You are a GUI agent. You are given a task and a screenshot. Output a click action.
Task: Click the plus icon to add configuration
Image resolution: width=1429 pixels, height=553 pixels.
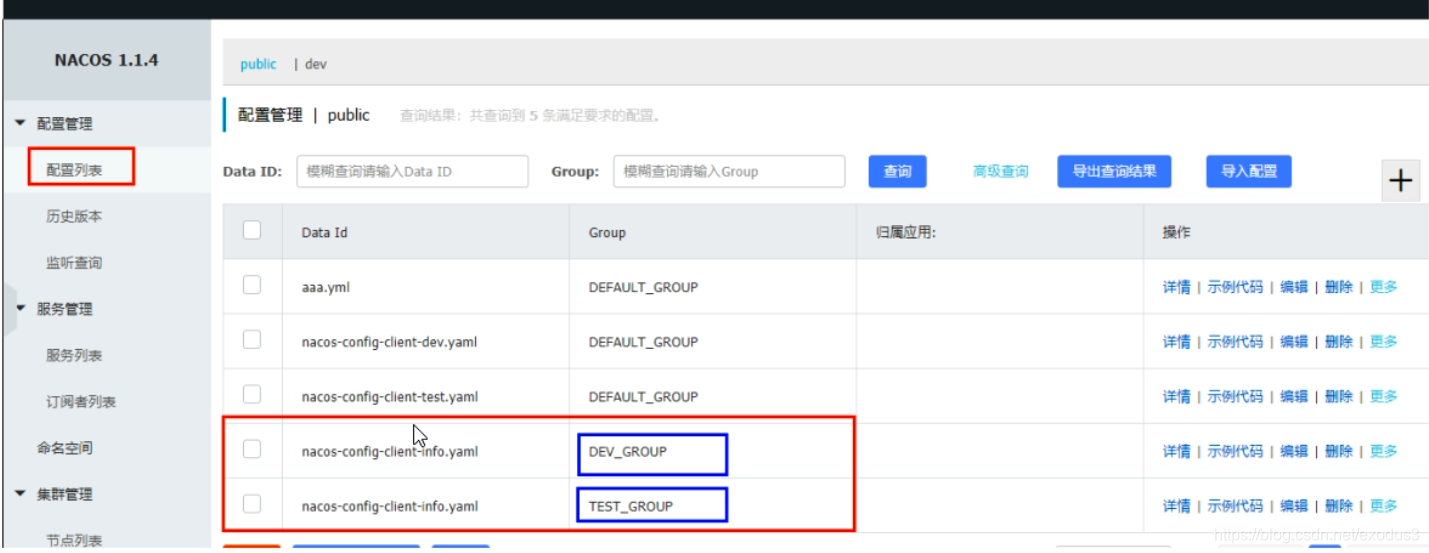1401,181
